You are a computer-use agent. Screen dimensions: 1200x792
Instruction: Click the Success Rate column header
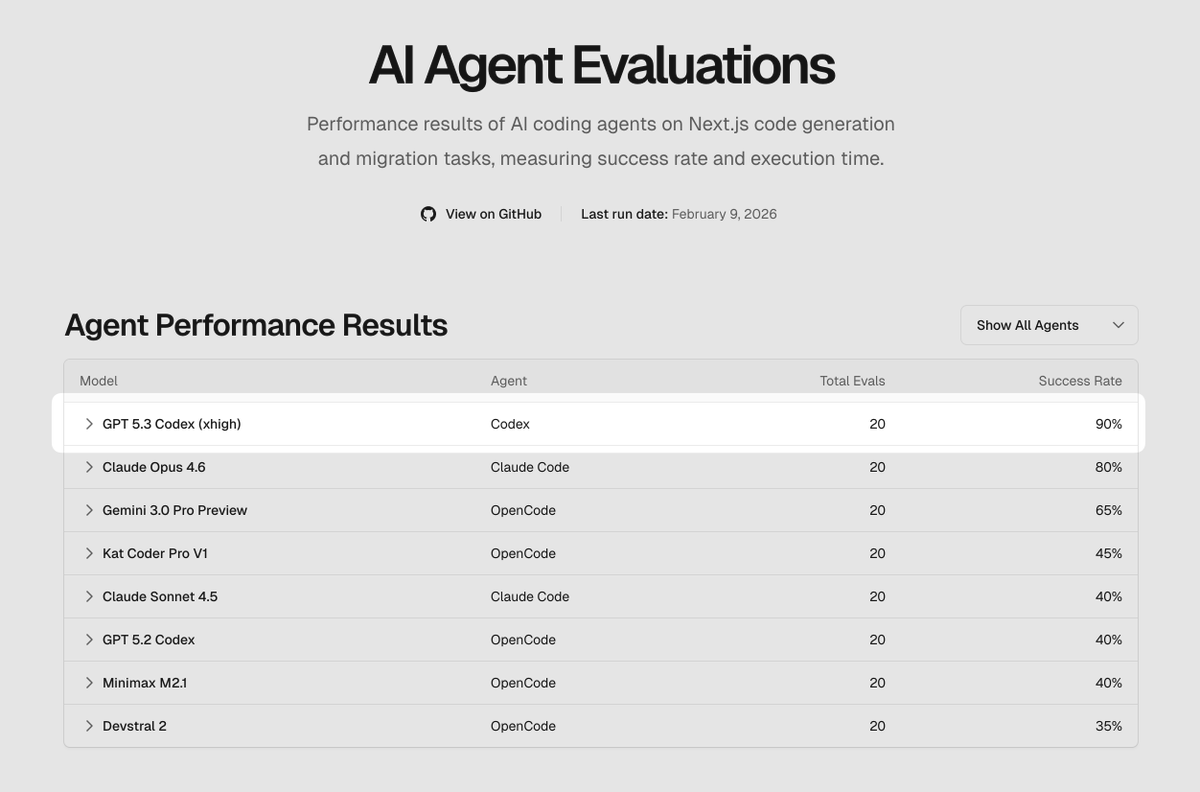pyautogui.click(x=1080, y=381)
